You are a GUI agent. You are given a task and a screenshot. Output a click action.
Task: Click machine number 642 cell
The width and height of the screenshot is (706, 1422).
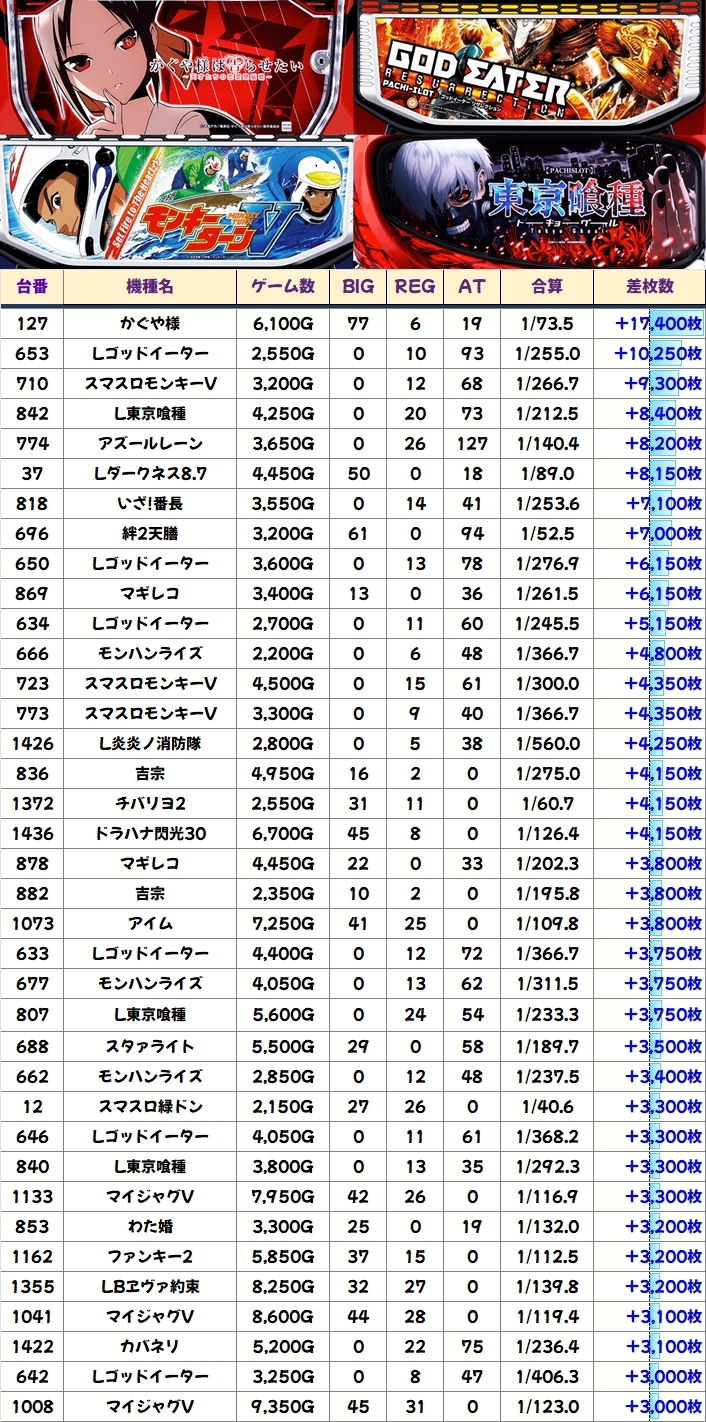[32, 1376]
